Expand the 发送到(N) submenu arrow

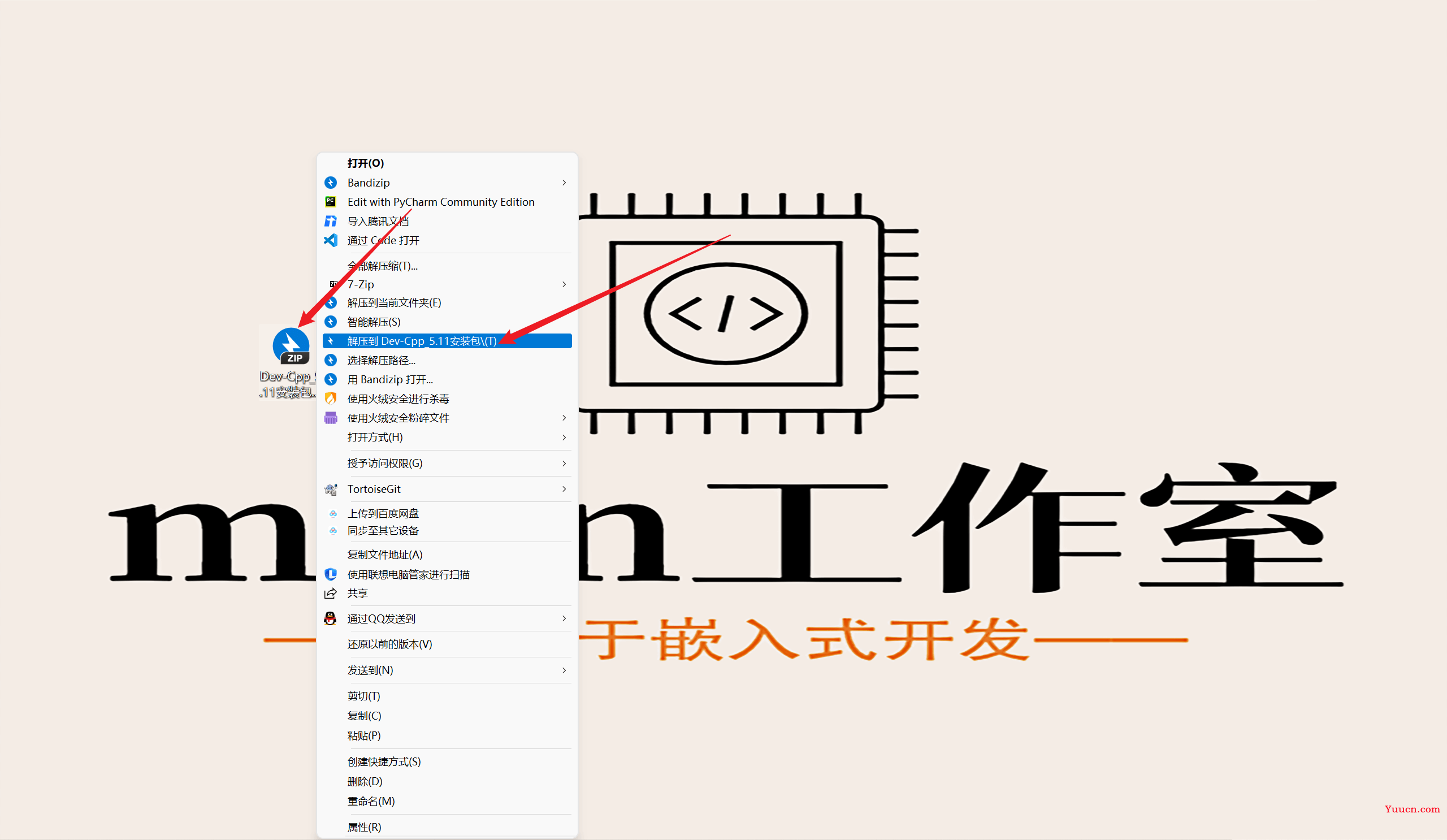click(x=564, y=670)
